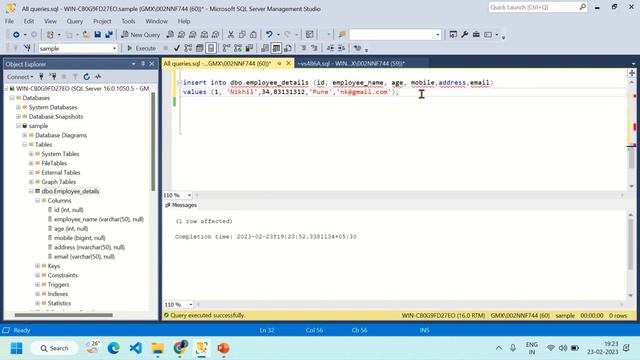Click the Open File folder icon

click(86, 35)
